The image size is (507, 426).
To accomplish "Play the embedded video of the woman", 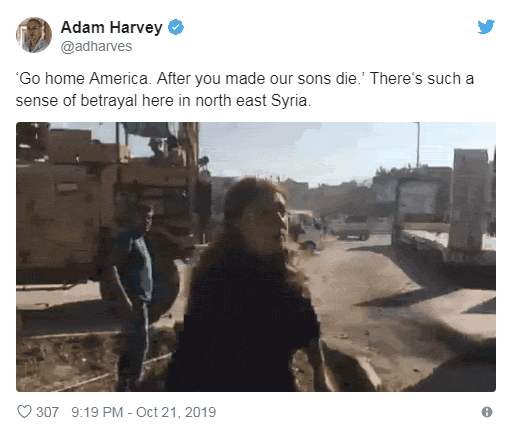I will tap(256, 257).
